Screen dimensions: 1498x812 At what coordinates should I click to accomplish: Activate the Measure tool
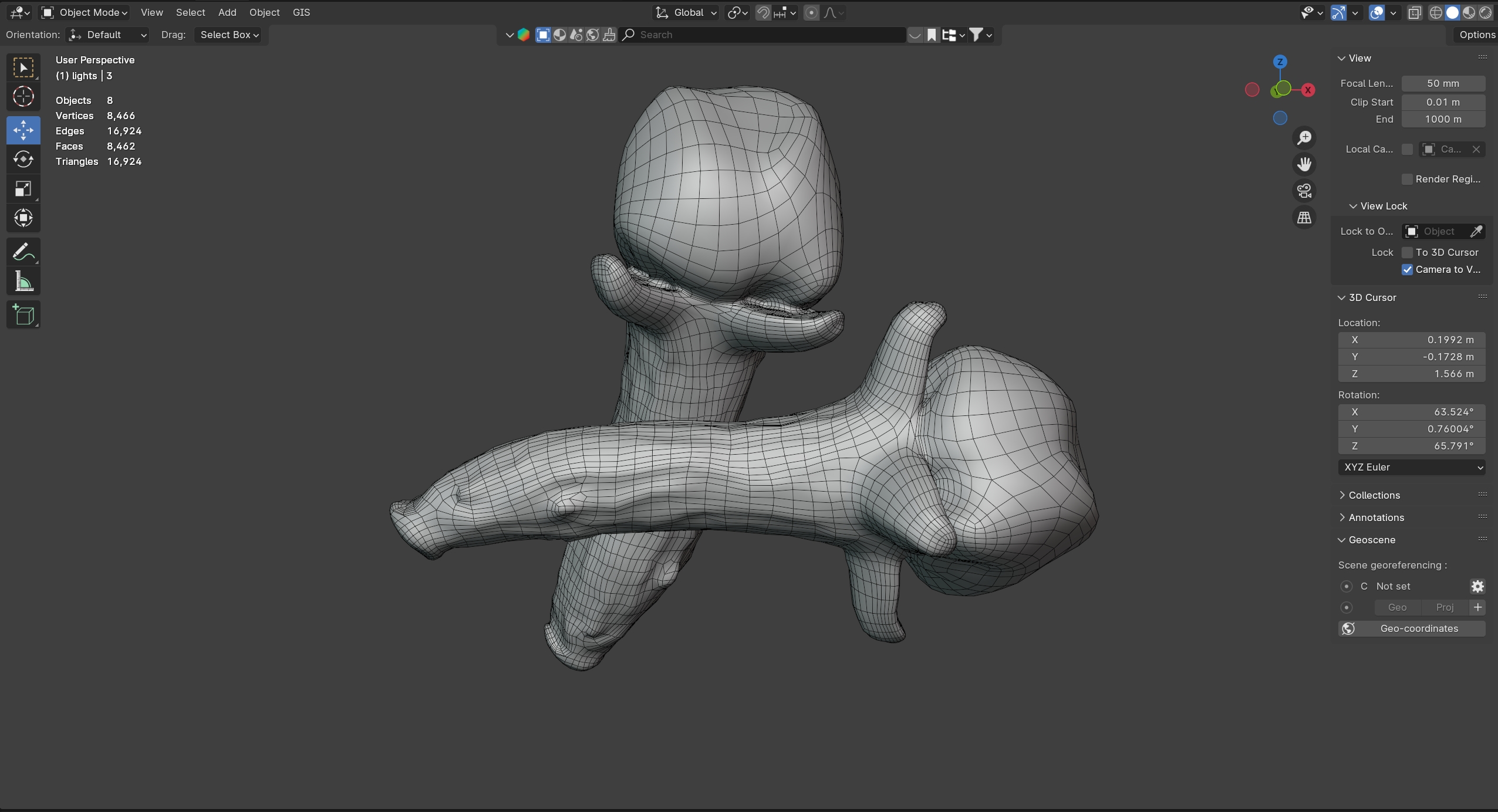(23, 282)
